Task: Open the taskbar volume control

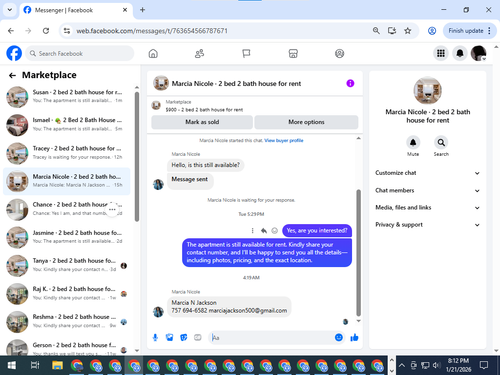Action: point(436,365)
